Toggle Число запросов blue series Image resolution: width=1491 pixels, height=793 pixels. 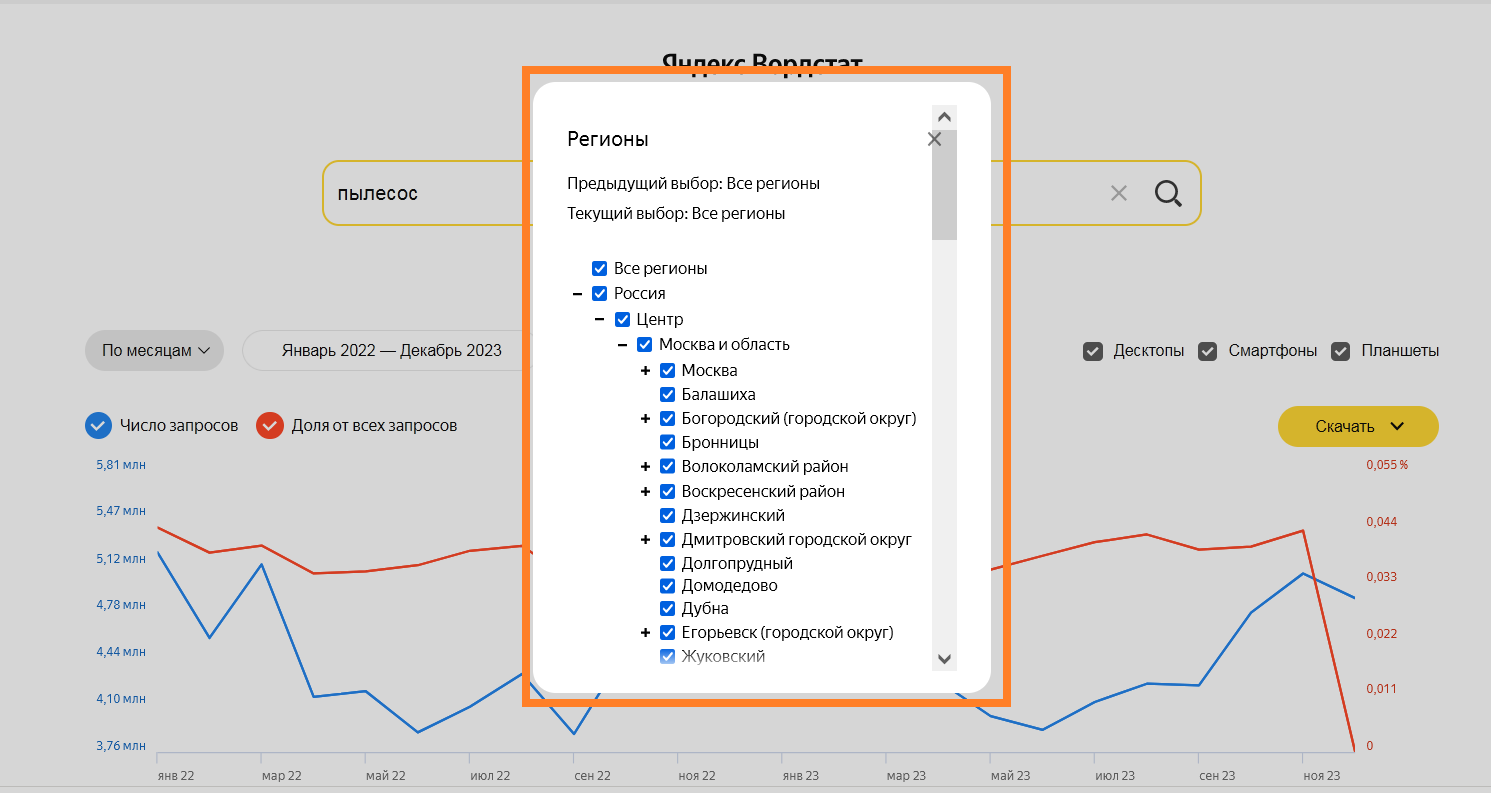tap(97, 426)
